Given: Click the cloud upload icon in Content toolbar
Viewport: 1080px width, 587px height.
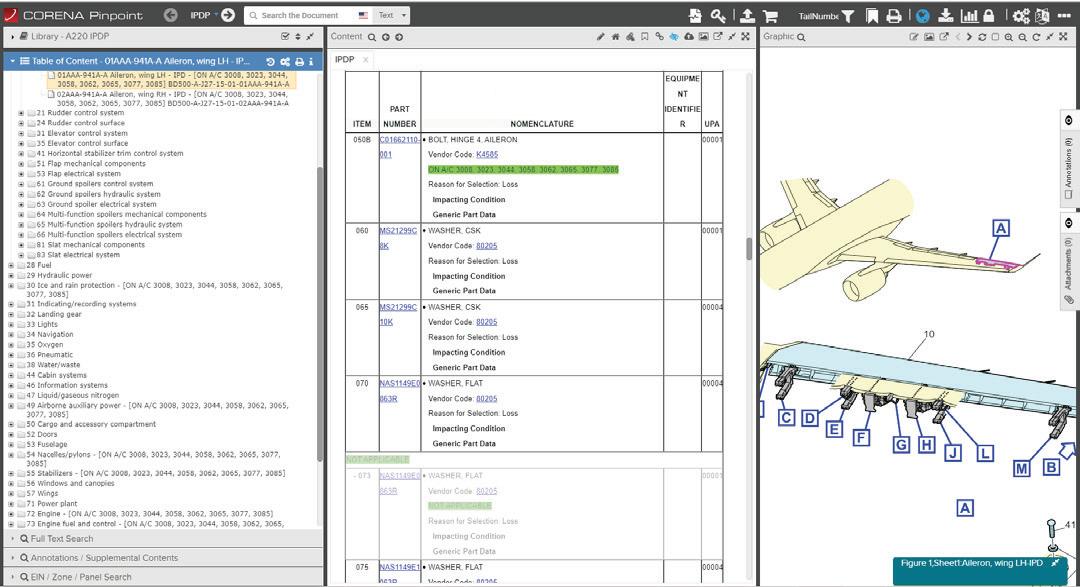Looking at the screenshot, I should 688,37.
